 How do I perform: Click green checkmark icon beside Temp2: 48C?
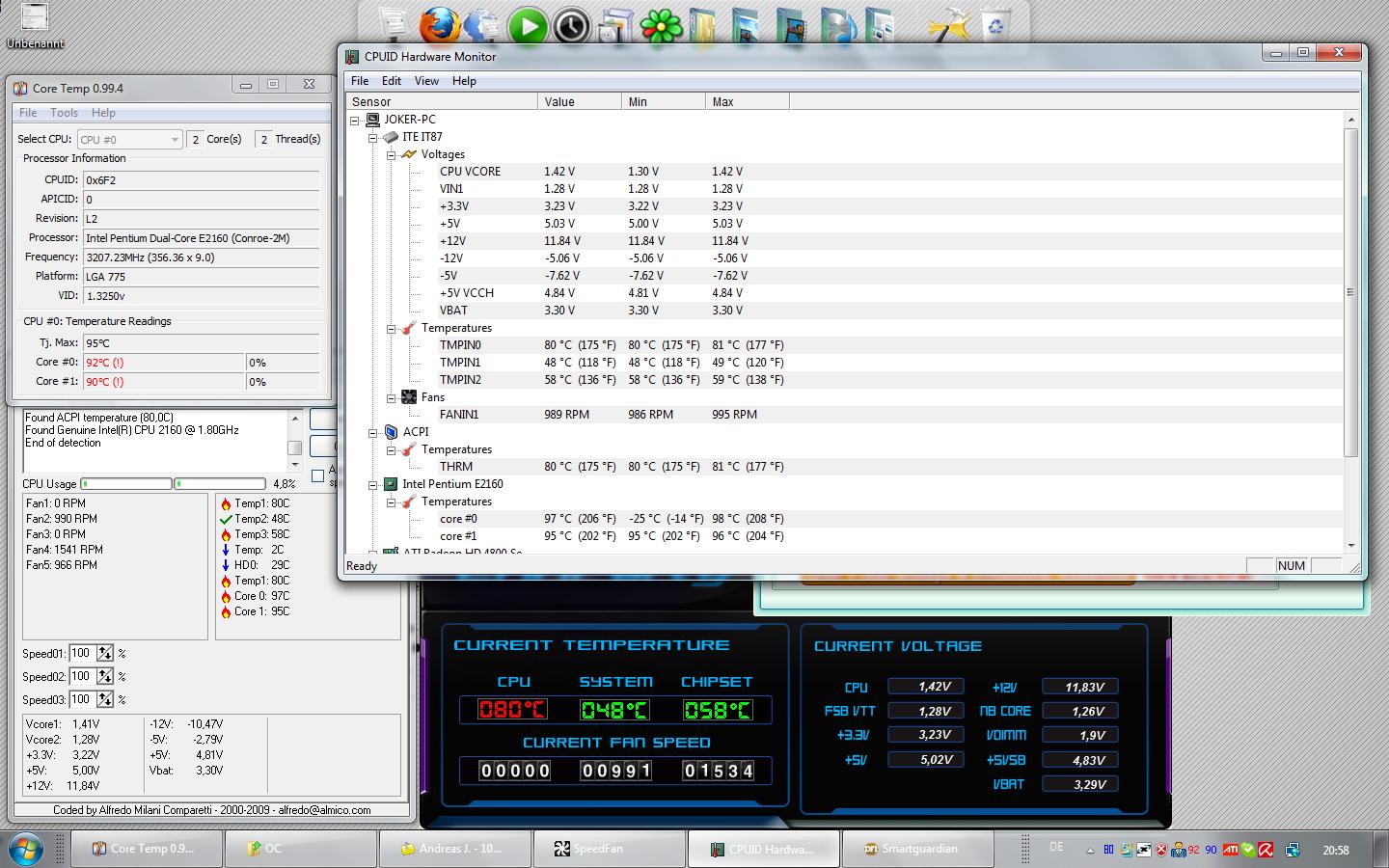point(226,519)
